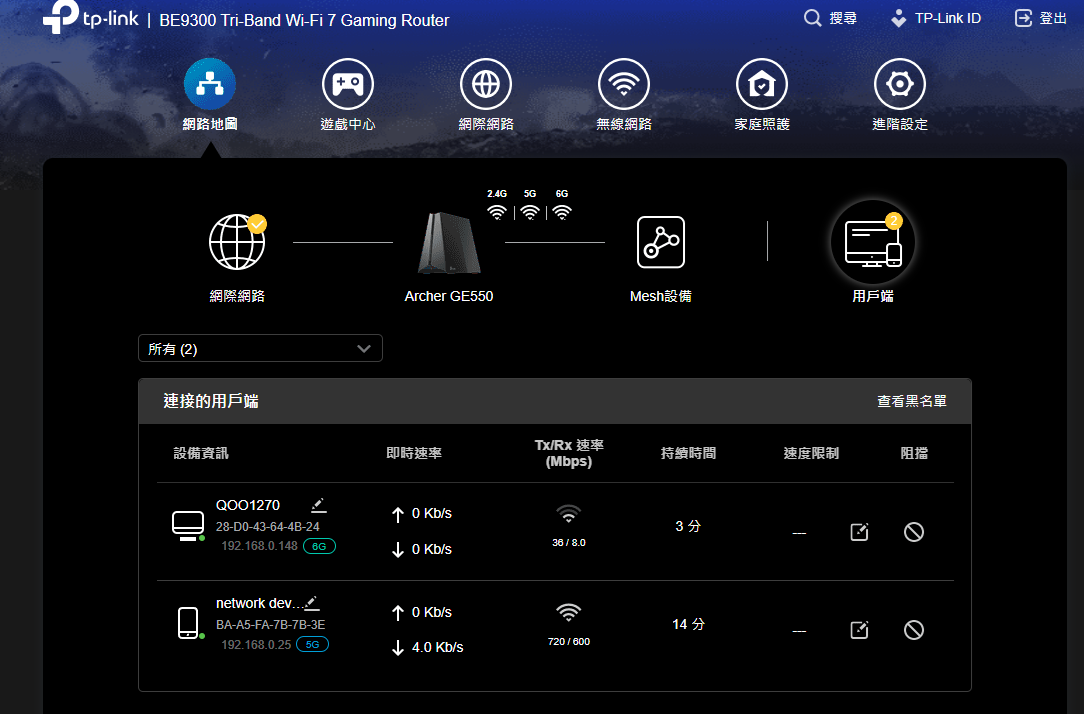
Task: Click the QOO1270 Wi-Fi signal icon
Action: click(568, 514)
